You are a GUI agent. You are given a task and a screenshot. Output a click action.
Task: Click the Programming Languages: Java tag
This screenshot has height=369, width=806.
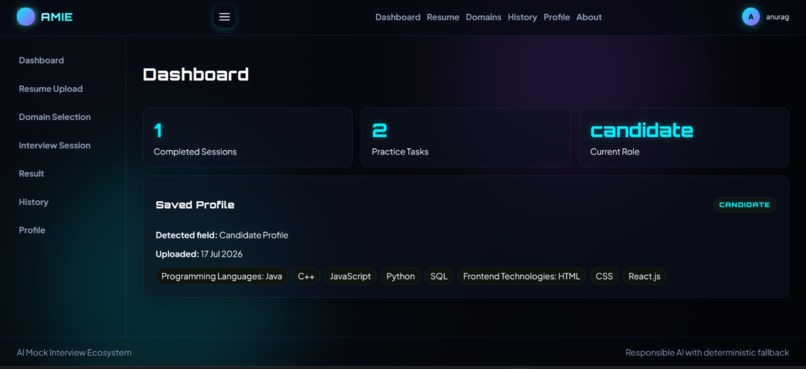tap(222, 276)
